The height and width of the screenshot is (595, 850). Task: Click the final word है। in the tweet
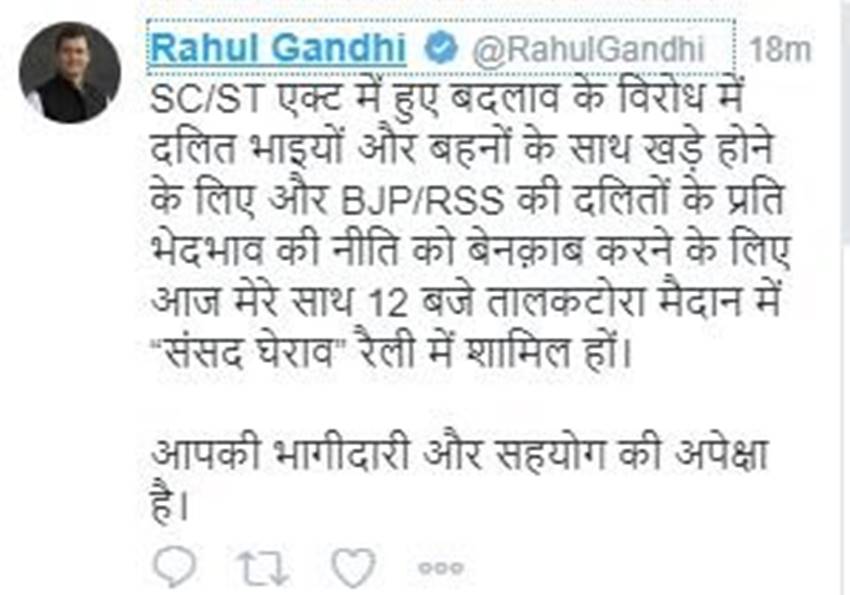click(170, 505)
